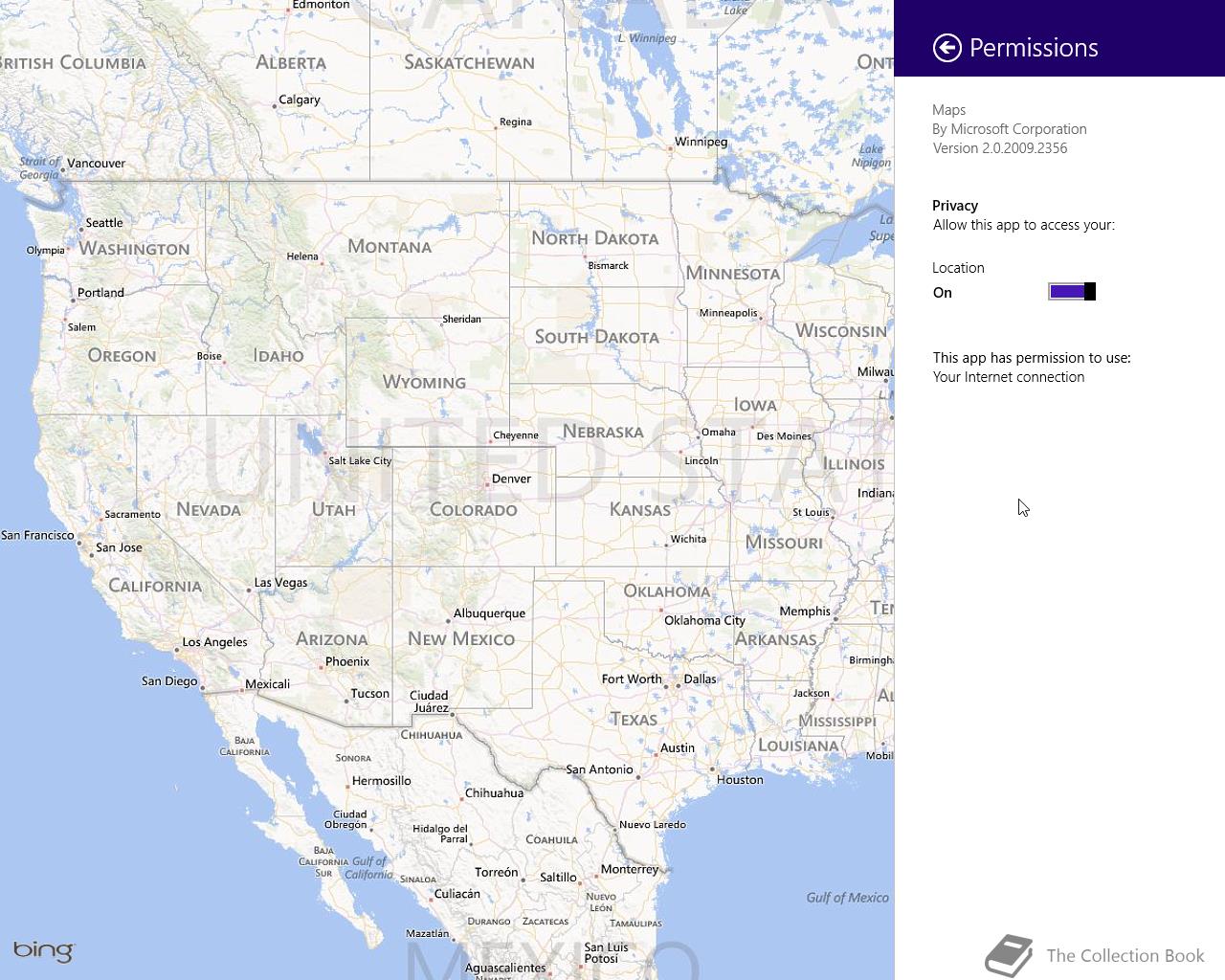Click the Las Vegas city marker
This screenshot has width=1225, height=980.
click(249, 590)
